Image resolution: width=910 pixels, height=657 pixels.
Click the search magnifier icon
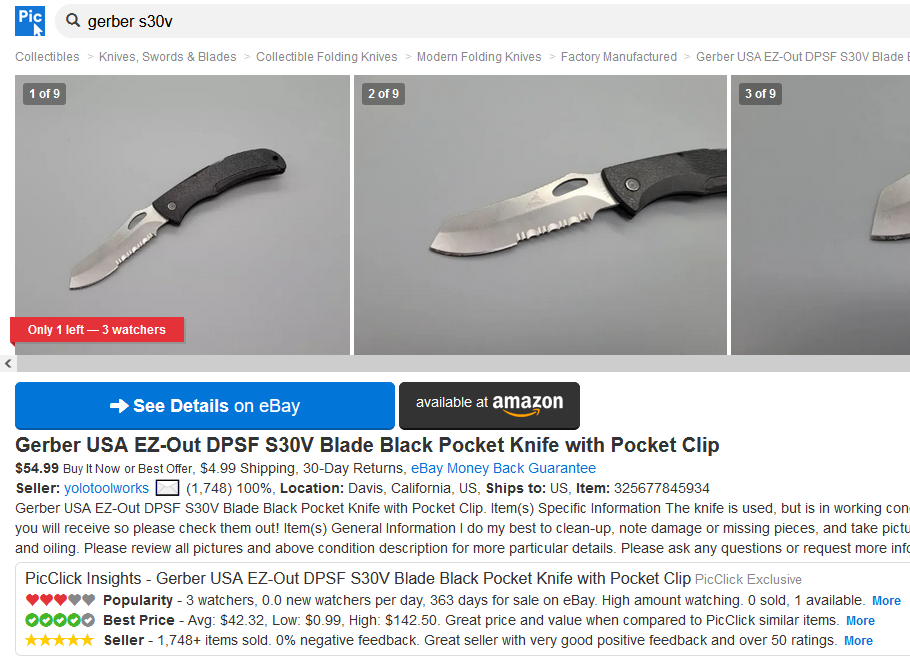pyautogui.click(x=73, y=21)
